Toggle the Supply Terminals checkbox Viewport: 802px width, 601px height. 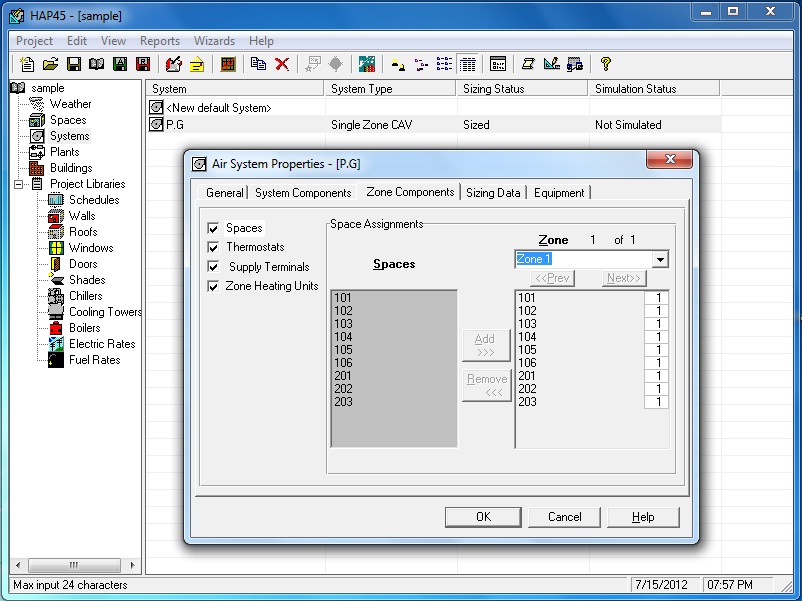coord(213,267)
